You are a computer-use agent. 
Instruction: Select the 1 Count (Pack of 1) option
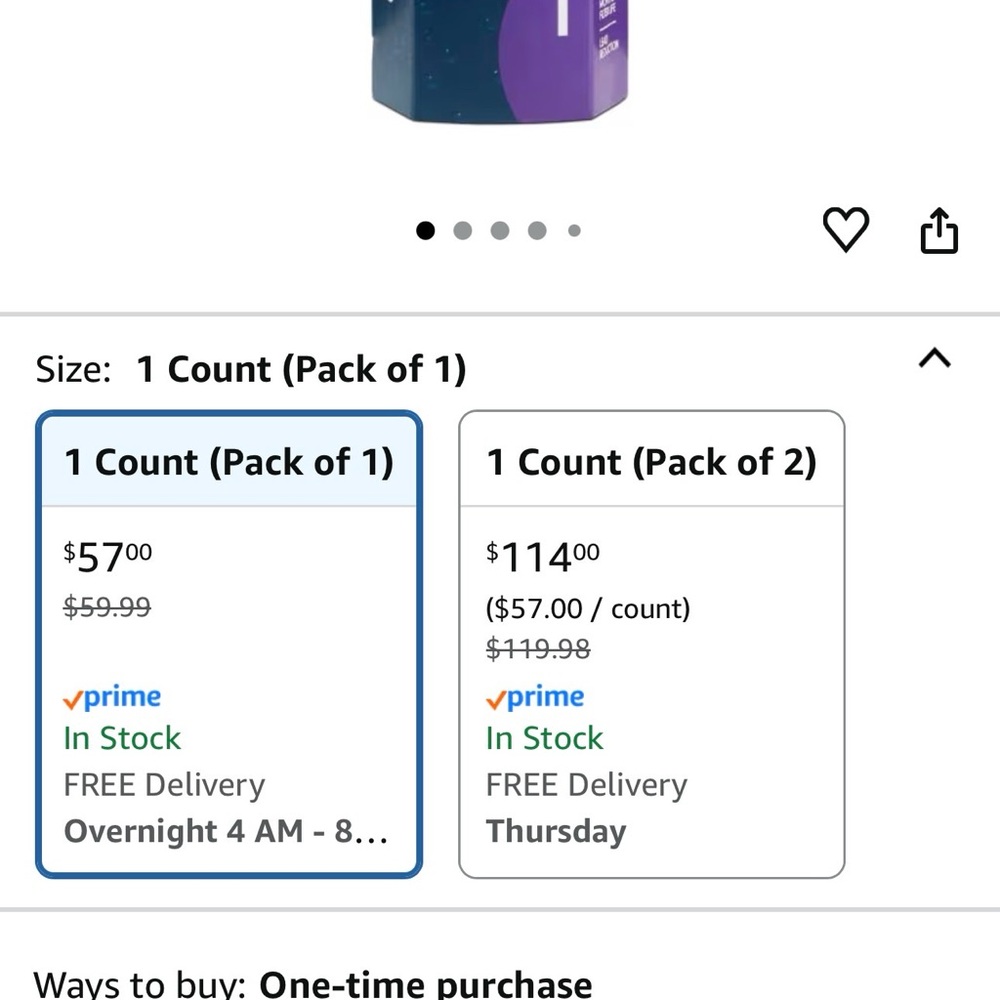click(229, 644)
